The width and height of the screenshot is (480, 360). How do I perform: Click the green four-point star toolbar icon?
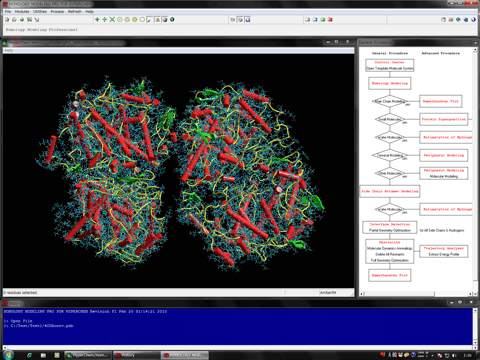97,20
